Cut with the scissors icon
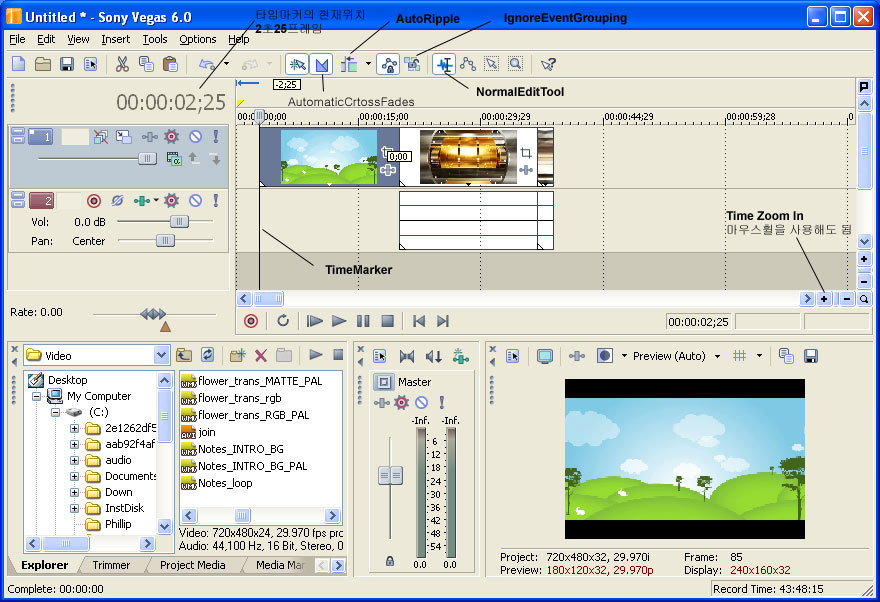Viewport: 880px width, 602px height. point(122,64)
